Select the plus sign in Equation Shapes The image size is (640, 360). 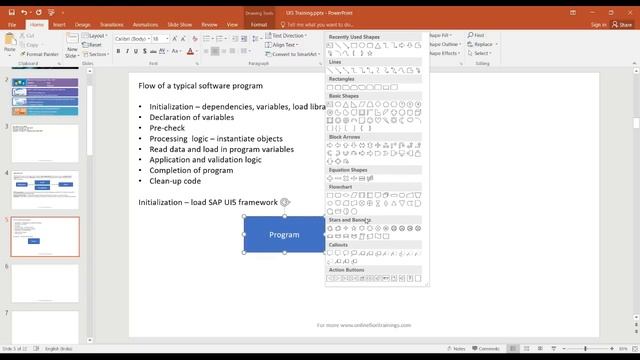pyautogui.click(x=330, y=178)
